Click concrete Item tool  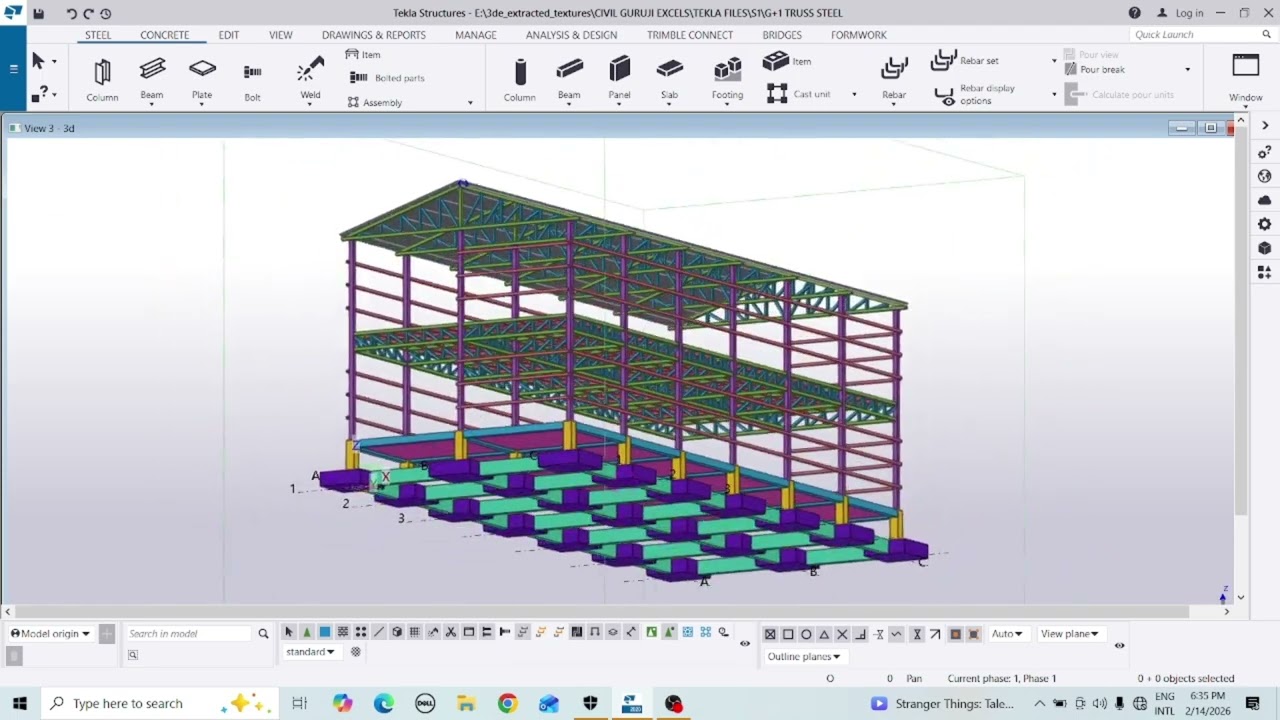click(787, 60)
